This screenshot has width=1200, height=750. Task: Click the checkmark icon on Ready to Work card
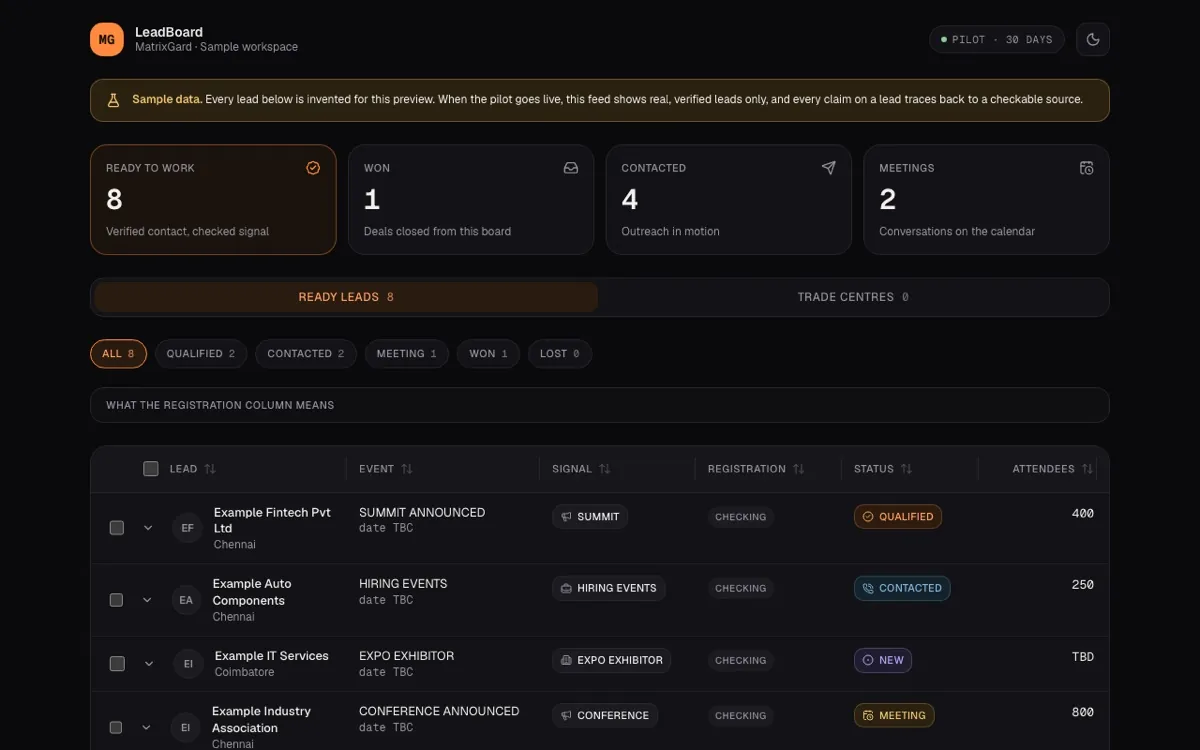click(x=313, y=168)
